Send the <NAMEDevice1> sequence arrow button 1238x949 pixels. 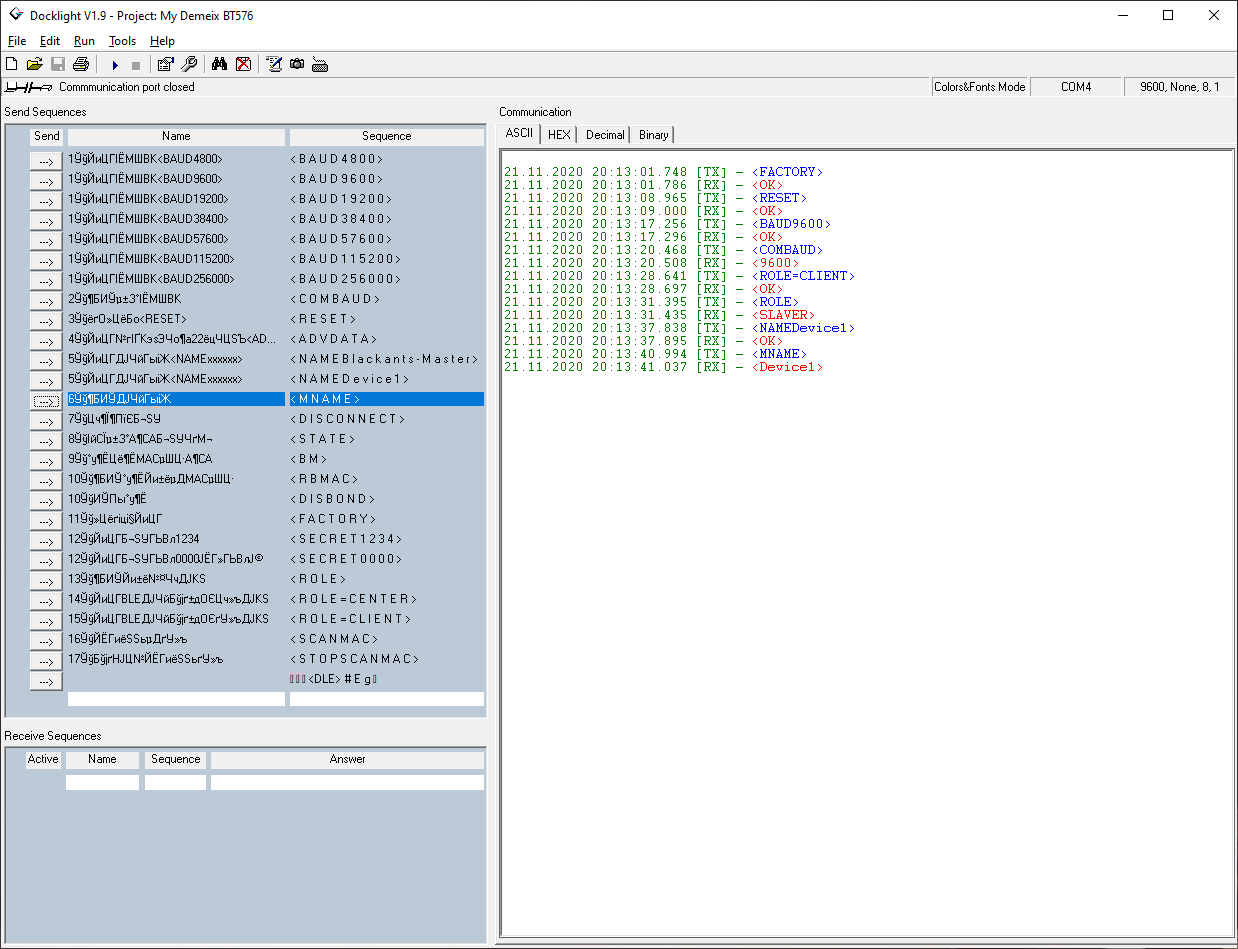[46, 380]
